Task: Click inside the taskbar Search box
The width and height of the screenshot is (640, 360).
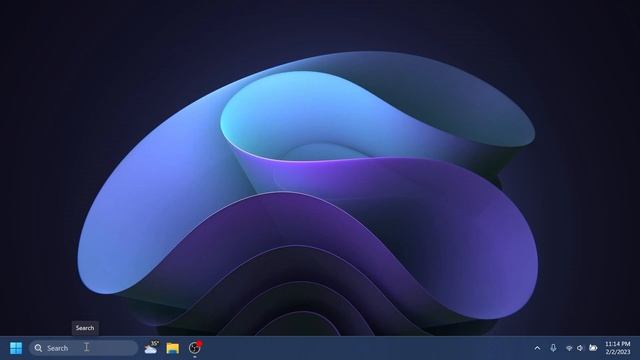Action: coord(84,348)
